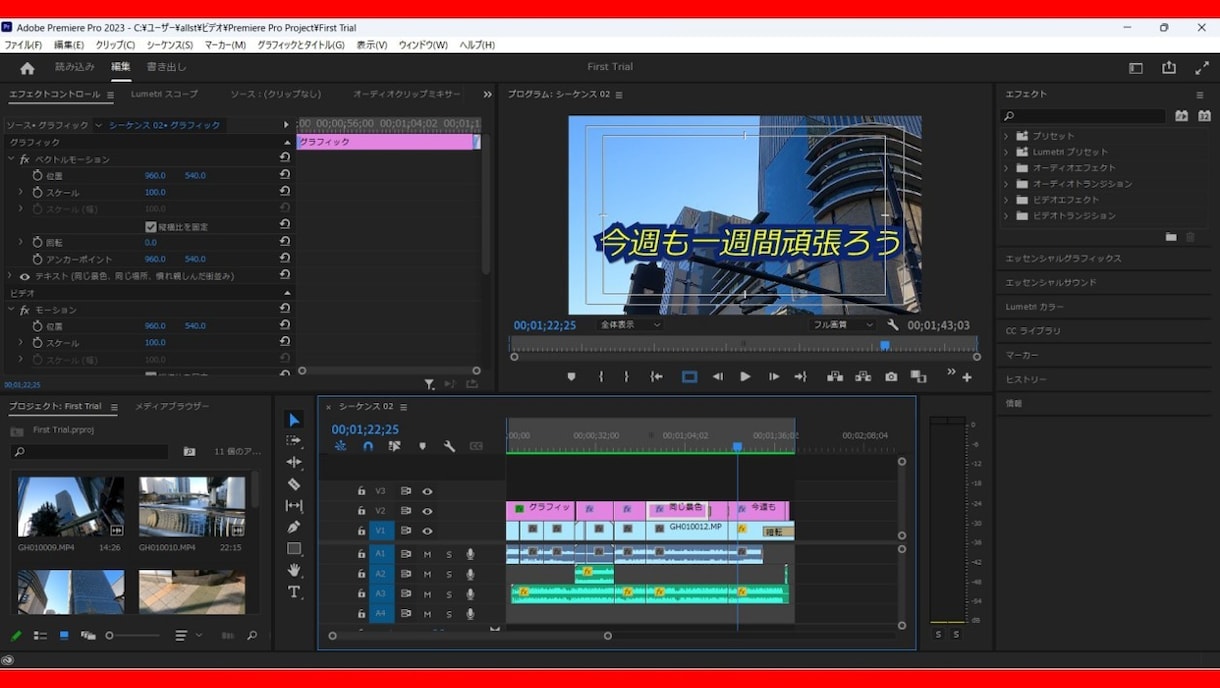Image resolution: width=1220 pixels, height=688 pixels.
Task: Toggle lock on V3 track
Action: 361,491
